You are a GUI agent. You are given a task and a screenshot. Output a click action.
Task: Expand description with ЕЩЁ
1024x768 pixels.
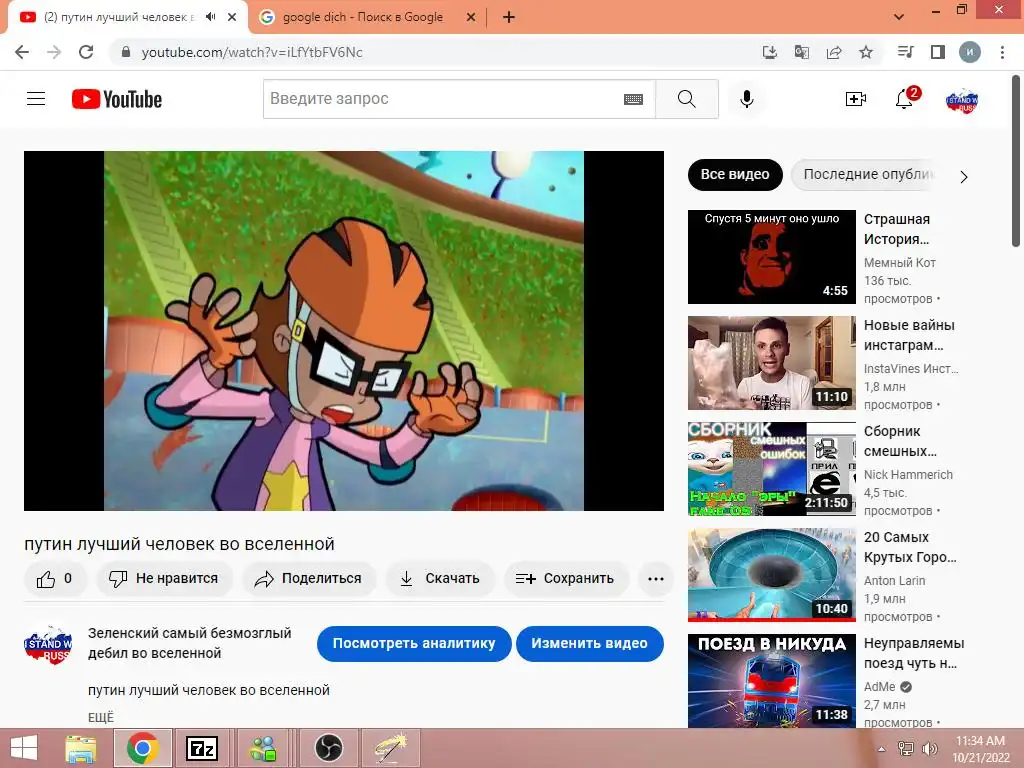click(x=101, y=717)
